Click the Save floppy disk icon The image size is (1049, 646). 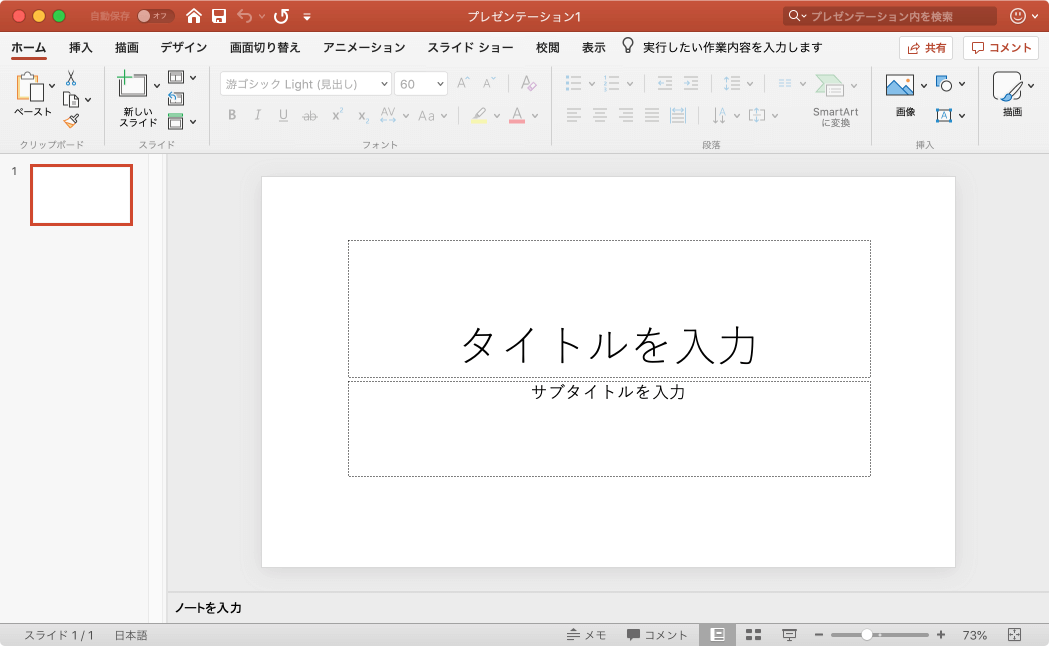pyautogui.click(x=219, y=16)
